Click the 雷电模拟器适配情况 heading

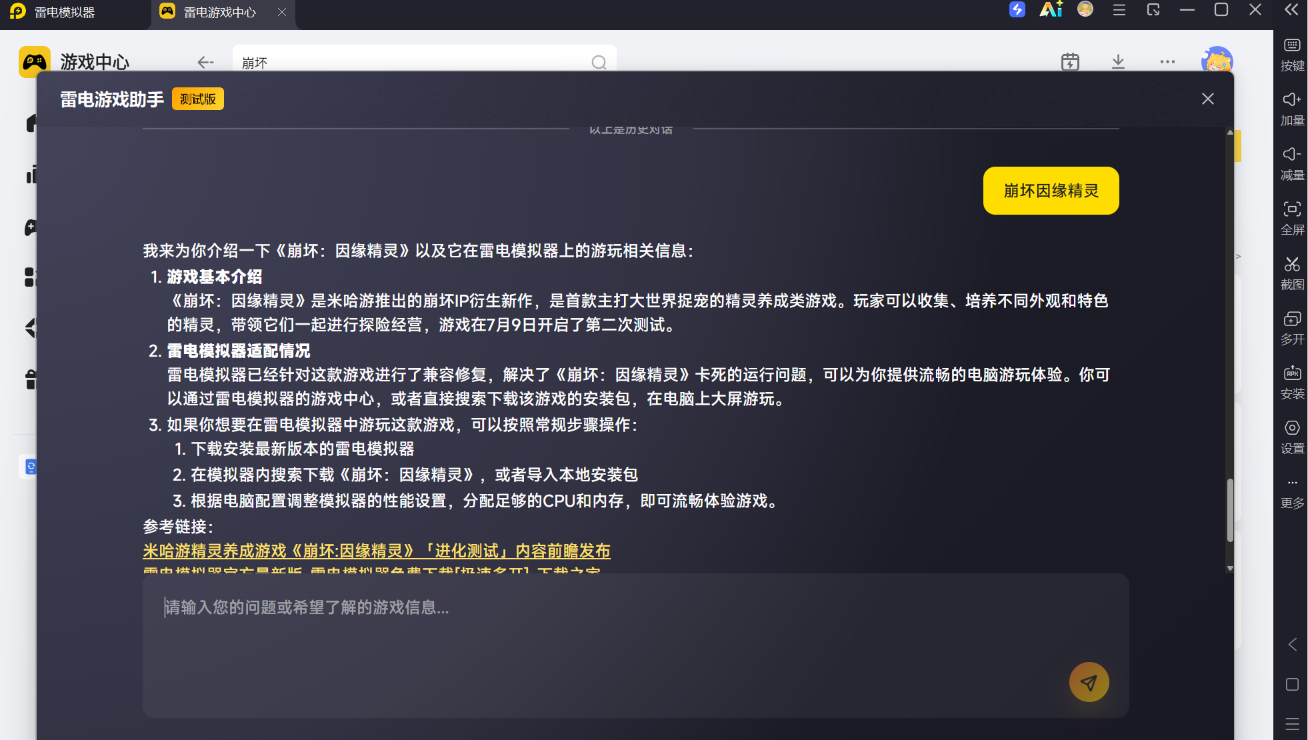pos(238,351)
